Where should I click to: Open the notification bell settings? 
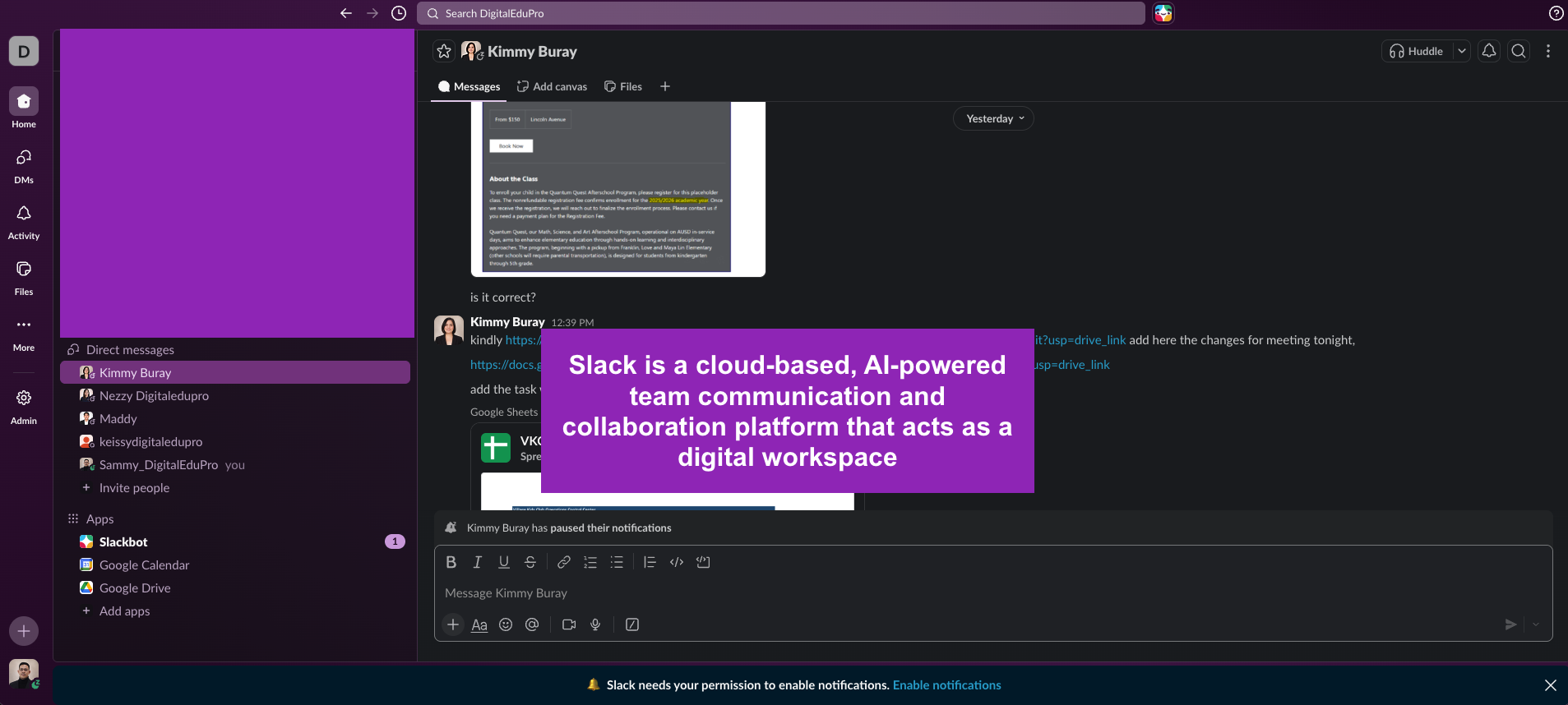click(1489, 51)
